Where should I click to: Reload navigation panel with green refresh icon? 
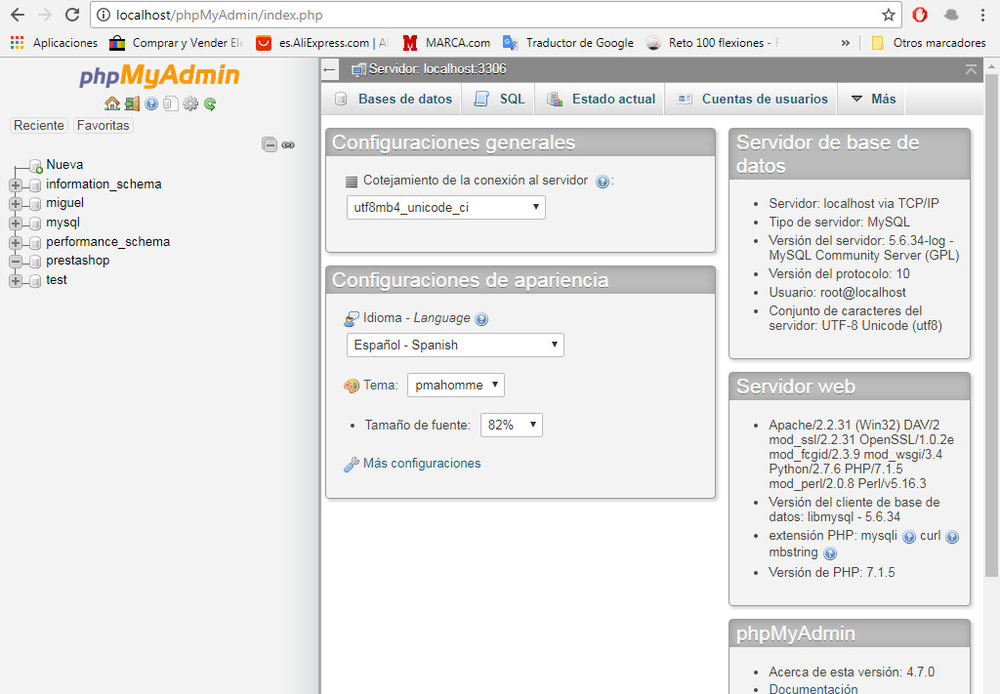tap(210, 103)
